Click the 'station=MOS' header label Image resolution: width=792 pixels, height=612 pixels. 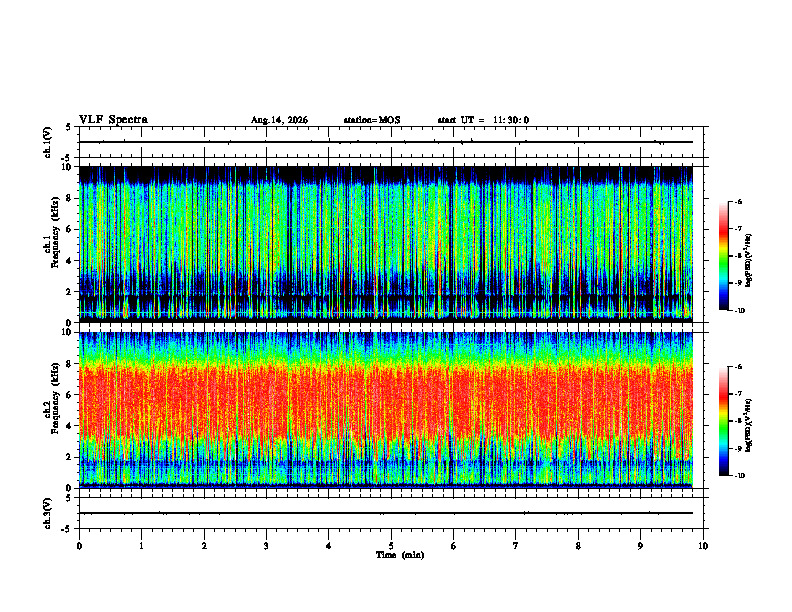tap(372, 120)
